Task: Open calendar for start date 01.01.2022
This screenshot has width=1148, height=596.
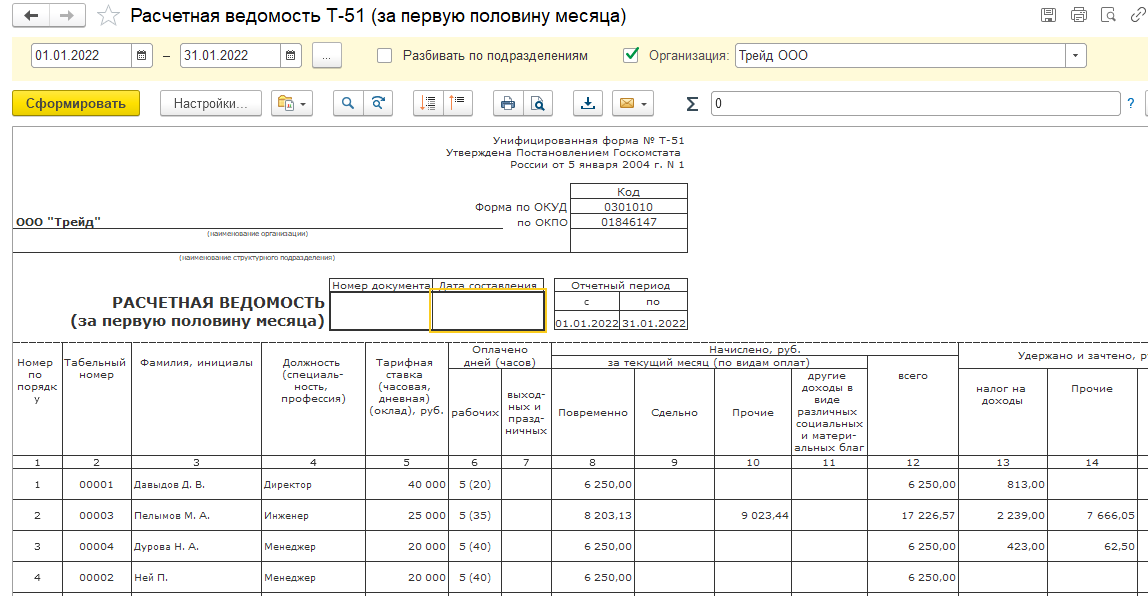Action: tap(143, 56)
